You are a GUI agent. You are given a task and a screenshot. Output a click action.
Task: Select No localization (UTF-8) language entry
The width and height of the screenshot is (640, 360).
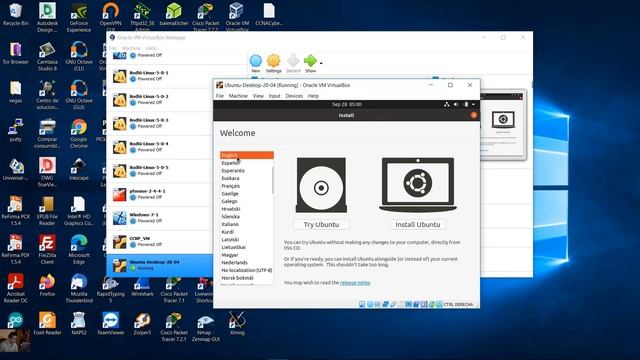pos(247,270)
